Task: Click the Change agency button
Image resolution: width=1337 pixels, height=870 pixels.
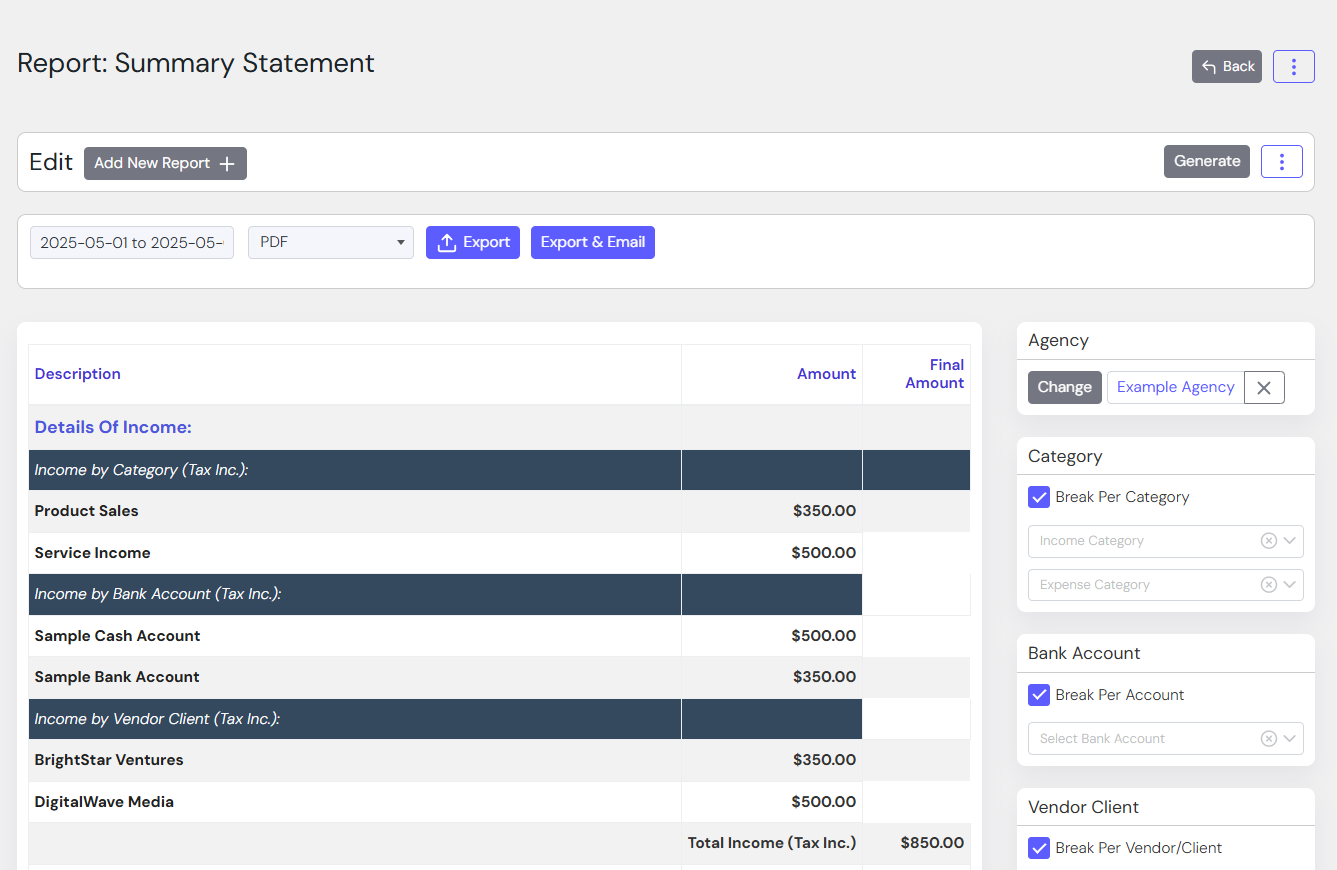Action: 1064,387
